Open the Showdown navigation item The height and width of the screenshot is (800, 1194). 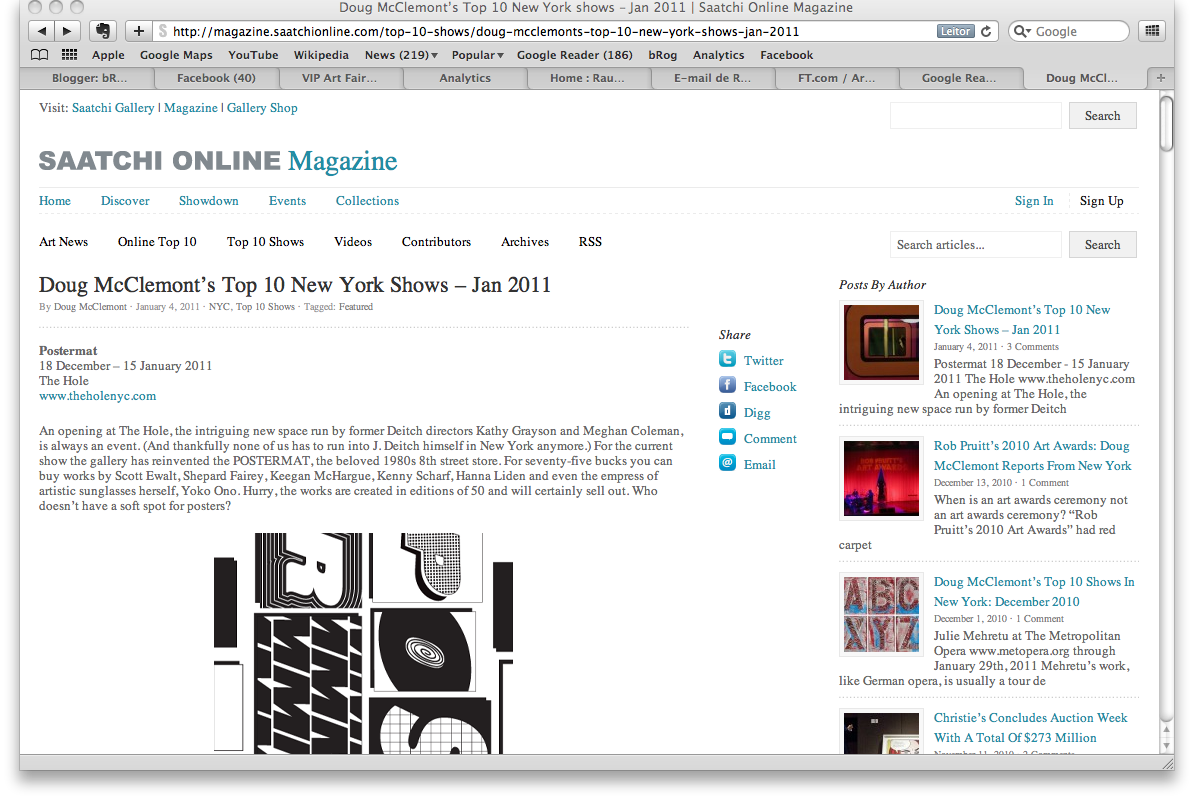209,201
